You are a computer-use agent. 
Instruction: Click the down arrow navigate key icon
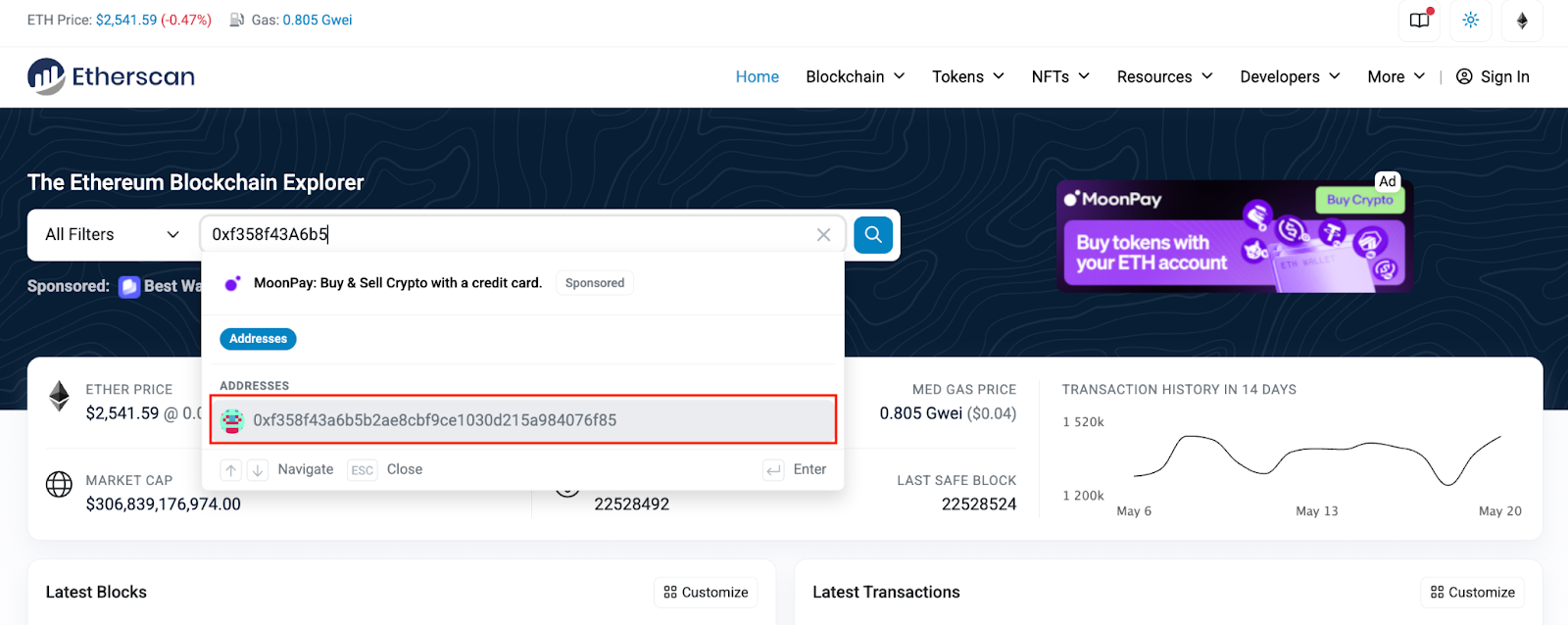tap(257, 470)
